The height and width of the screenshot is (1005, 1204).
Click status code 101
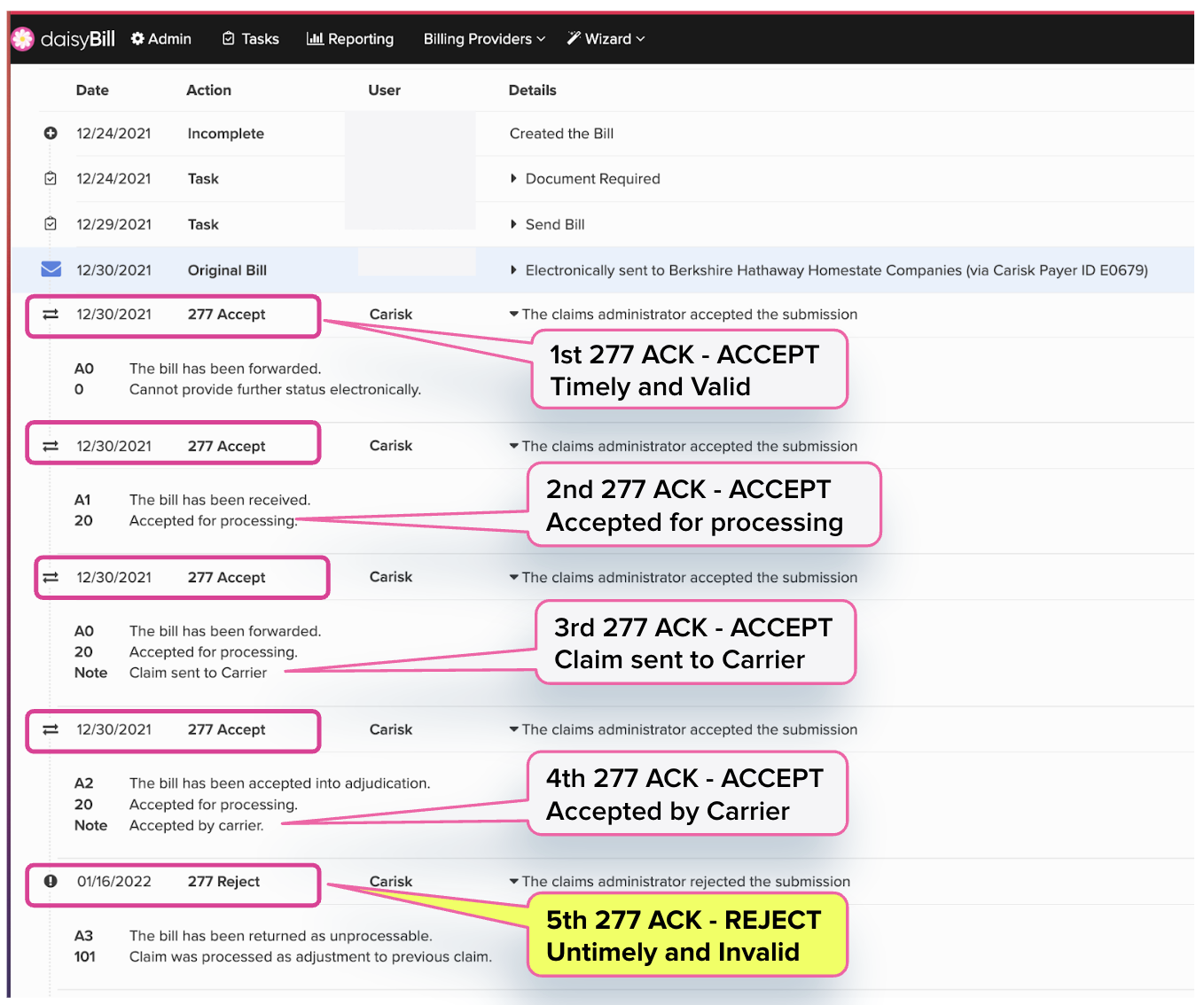[x=84, y=956]
